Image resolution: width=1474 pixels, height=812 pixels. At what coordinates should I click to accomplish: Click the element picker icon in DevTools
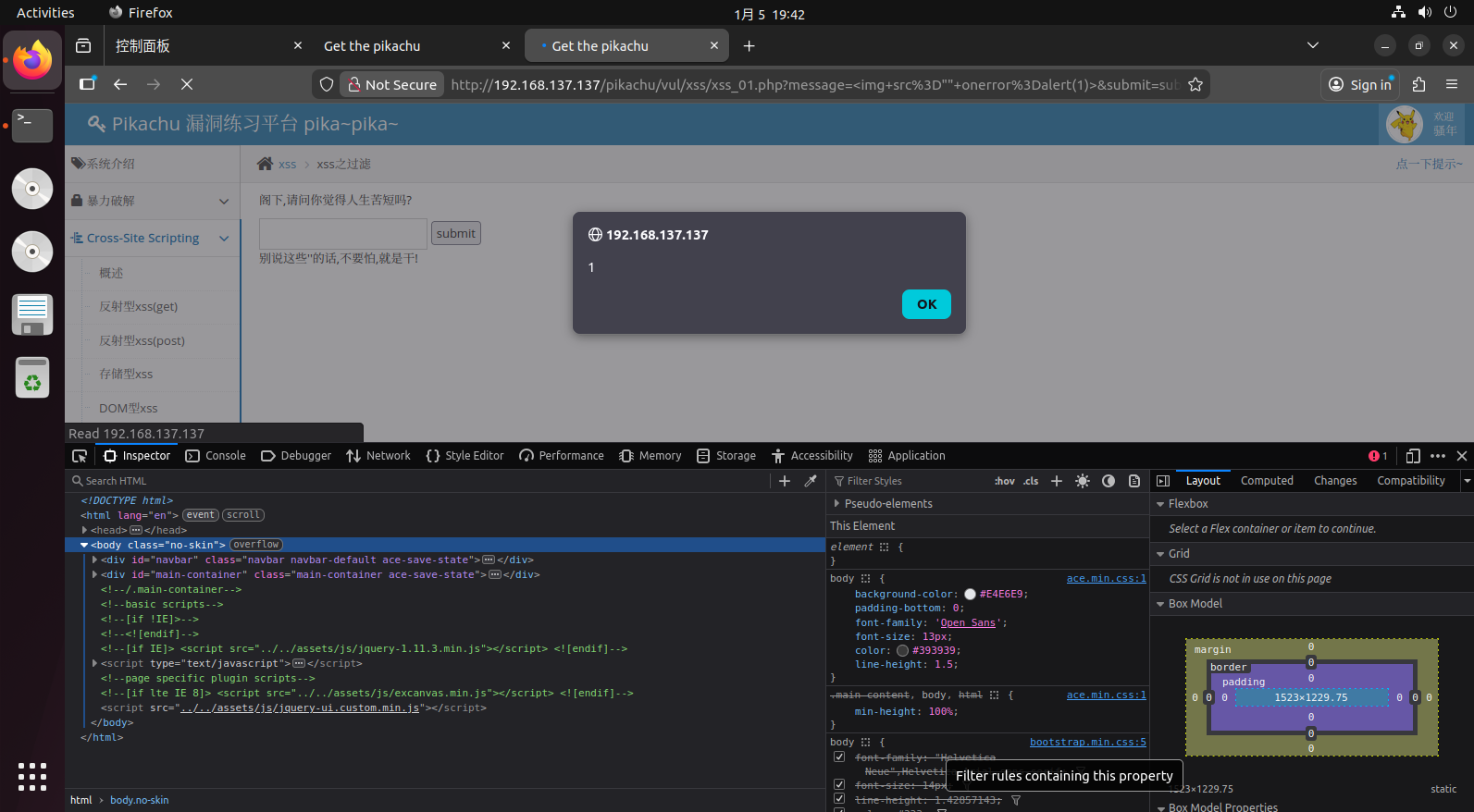[80, 456]
